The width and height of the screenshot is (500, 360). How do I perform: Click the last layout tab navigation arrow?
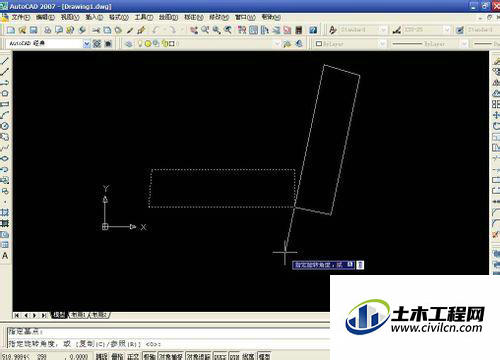click(44, 315)
